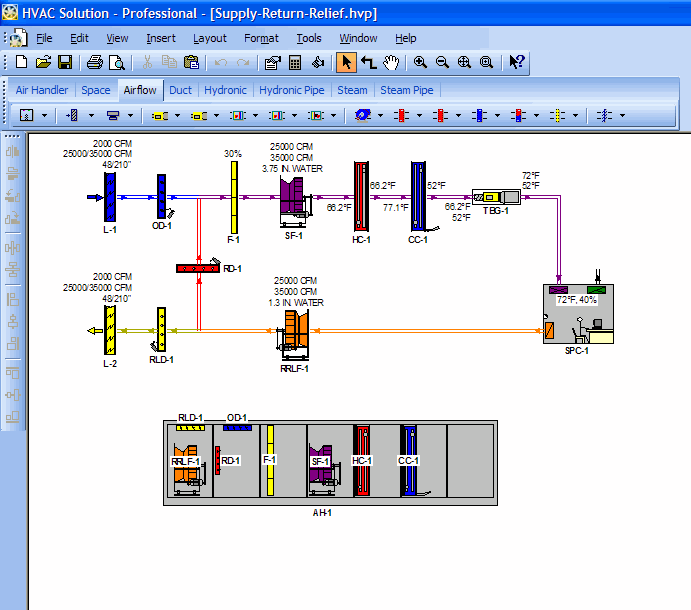
Task: Insert the red and blue coil component
Action: [518, 115]
